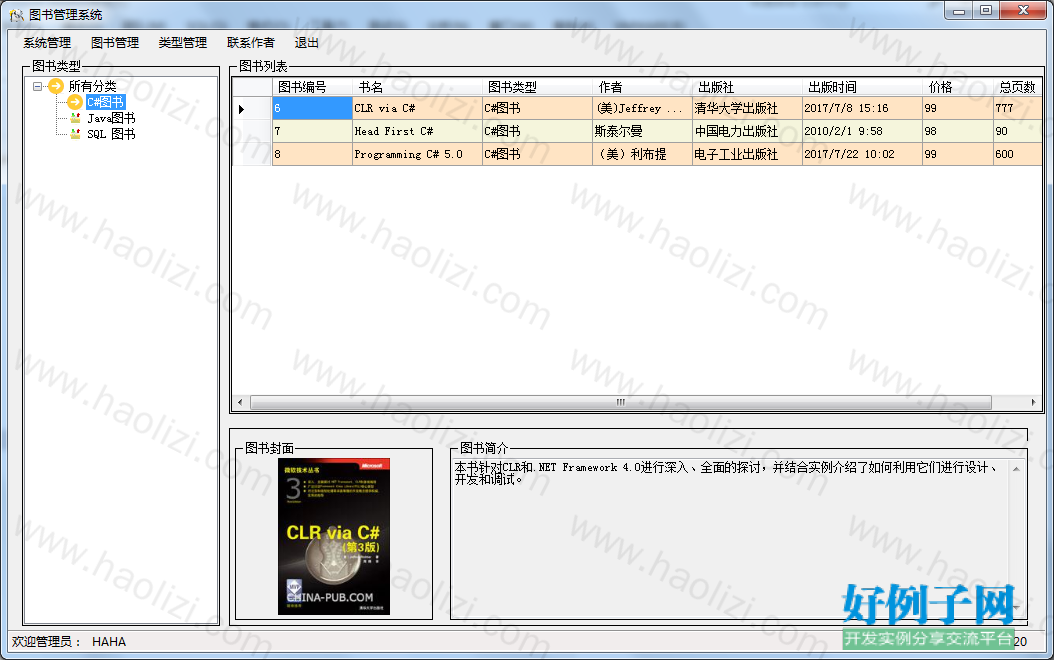Viewport: 1054px width, 660px height.
Task: Click the CLR via C# title cell
Action: pos(417,108)
